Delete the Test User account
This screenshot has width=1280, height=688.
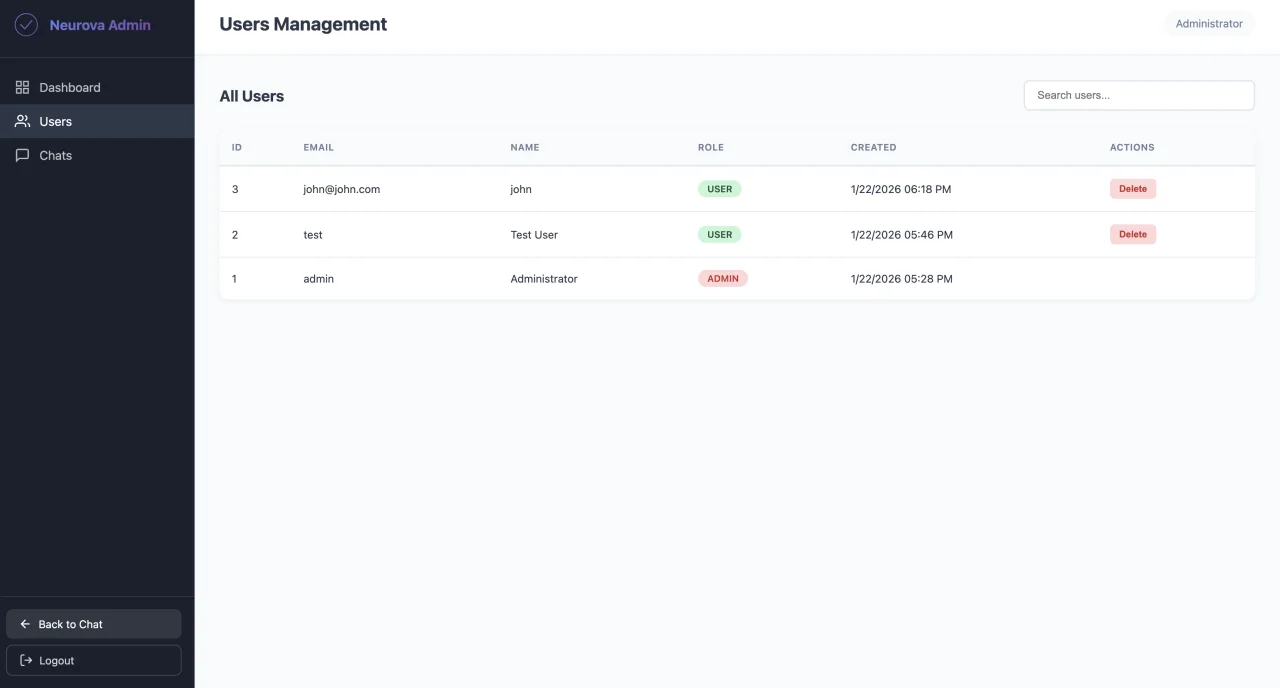tap(1133, 234)
